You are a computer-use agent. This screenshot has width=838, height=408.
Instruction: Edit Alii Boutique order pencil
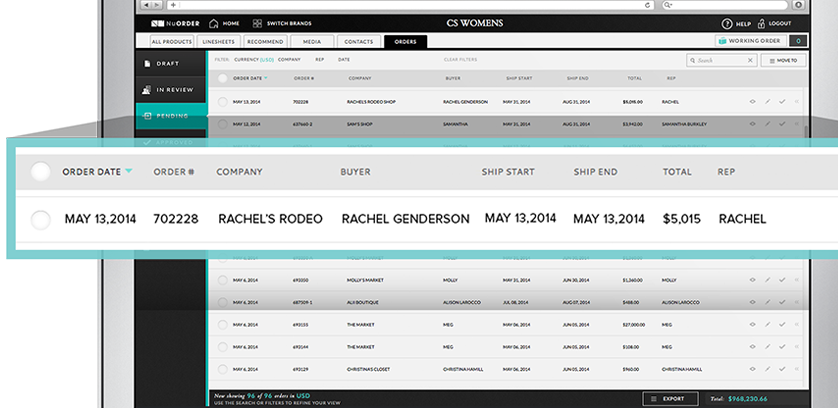[767, 302]
